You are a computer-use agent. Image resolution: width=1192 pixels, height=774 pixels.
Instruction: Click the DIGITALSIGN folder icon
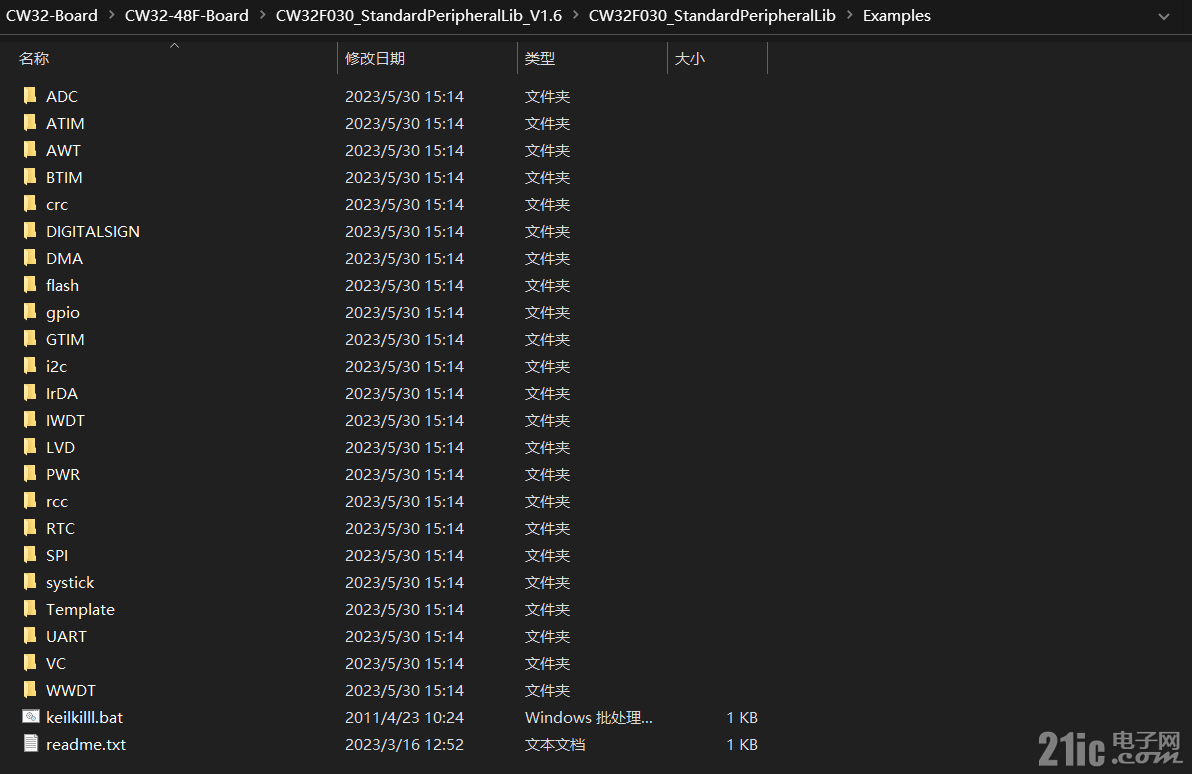coord(30,231)
